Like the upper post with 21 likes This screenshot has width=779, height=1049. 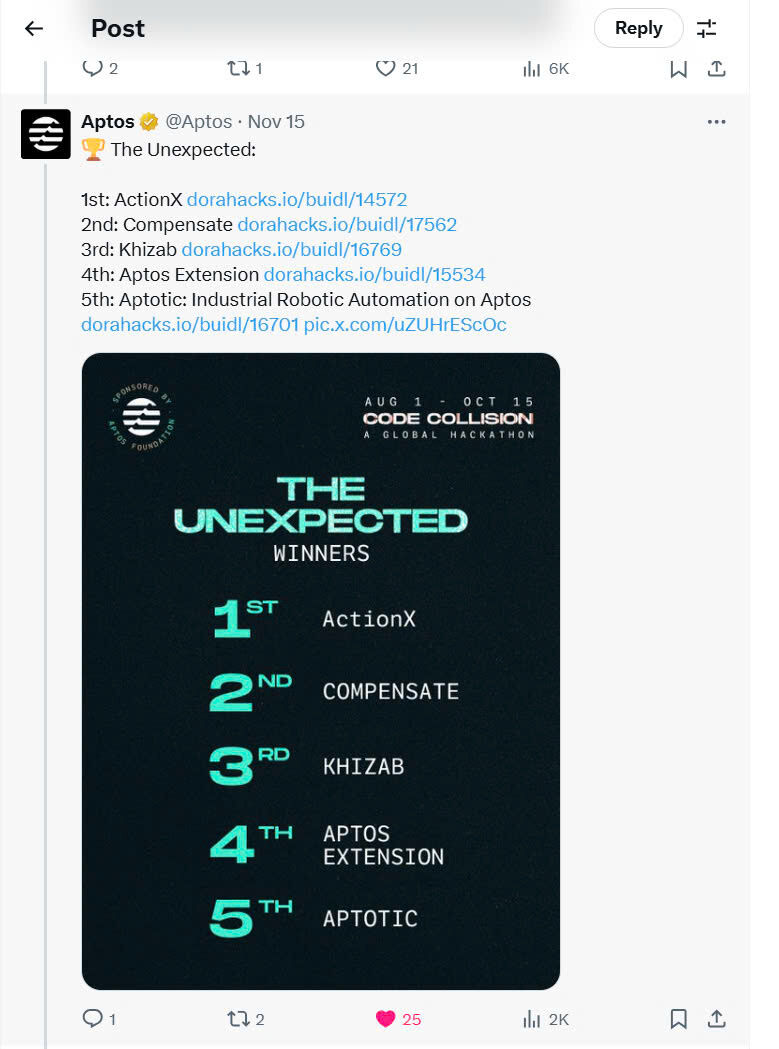tap(386, 68)
